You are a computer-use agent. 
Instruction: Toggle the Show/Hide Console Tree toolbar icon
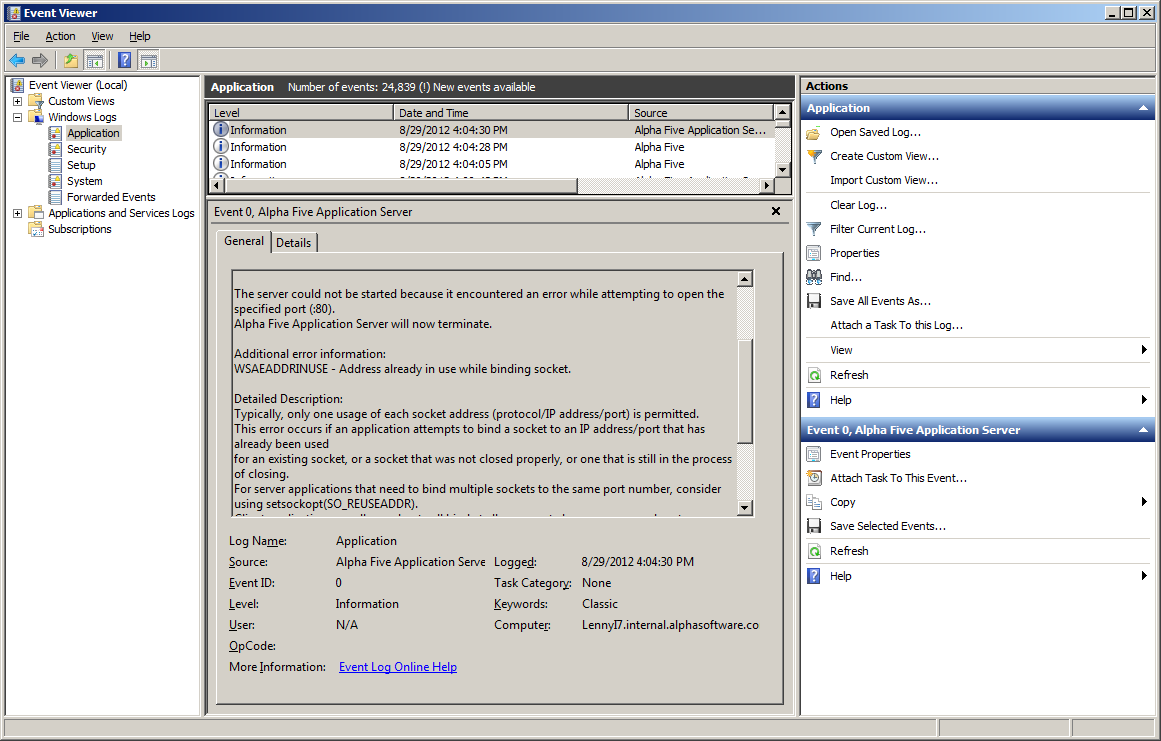point(94,61)
